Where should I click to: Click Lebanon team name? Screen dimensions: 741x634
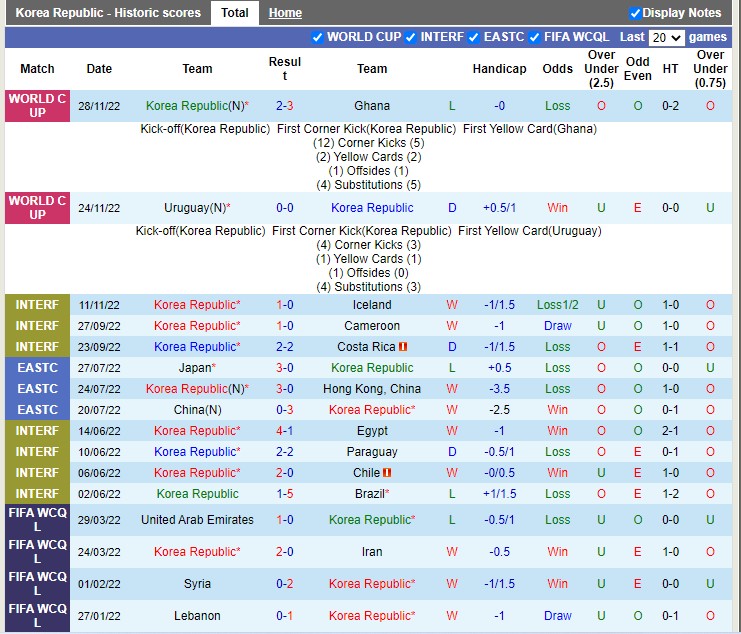[x=197, y=616]
